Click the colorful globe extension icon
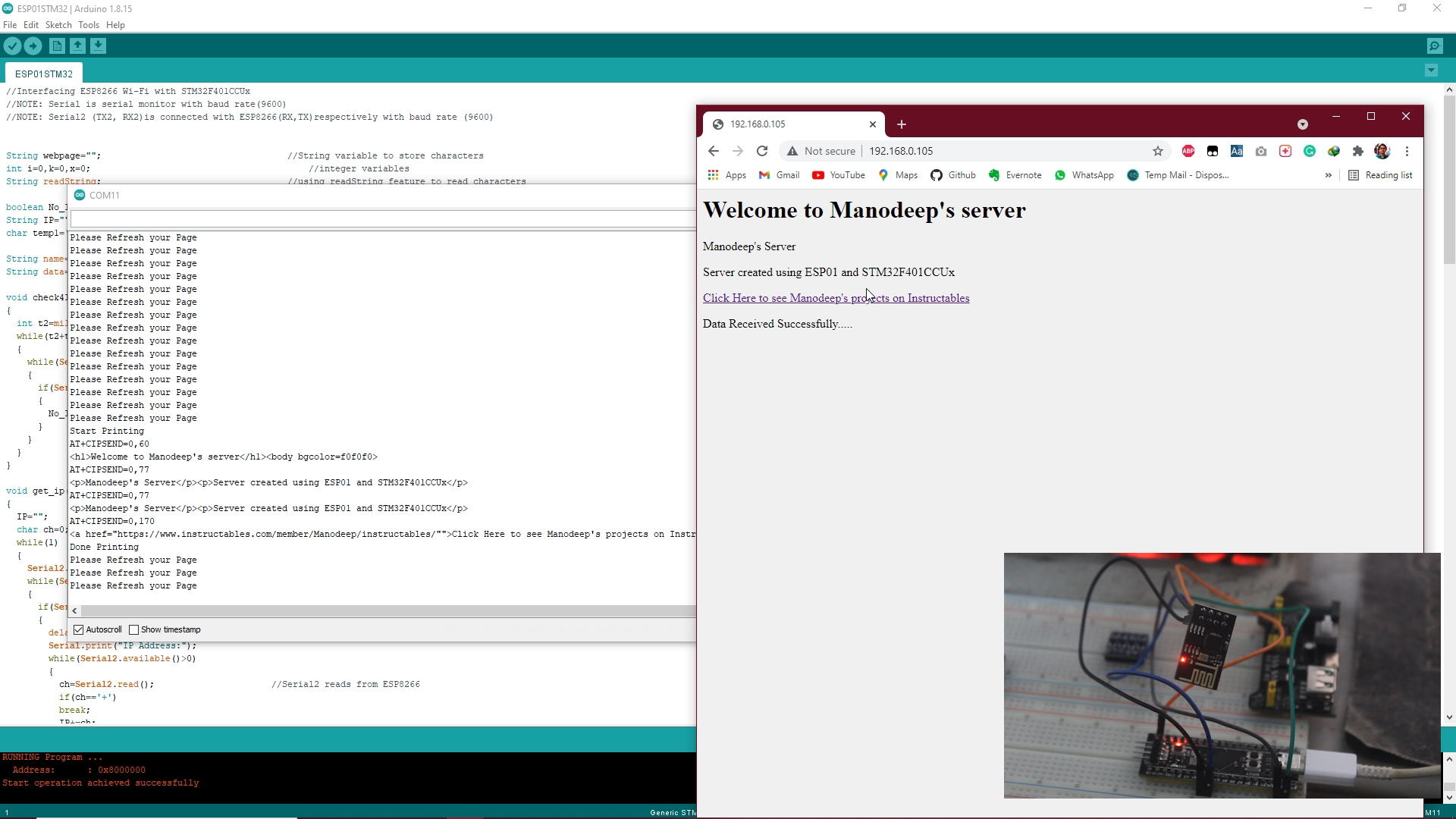Image resolution: width=1456 pixels, height=819 pixels. [x=1334, y=151]
